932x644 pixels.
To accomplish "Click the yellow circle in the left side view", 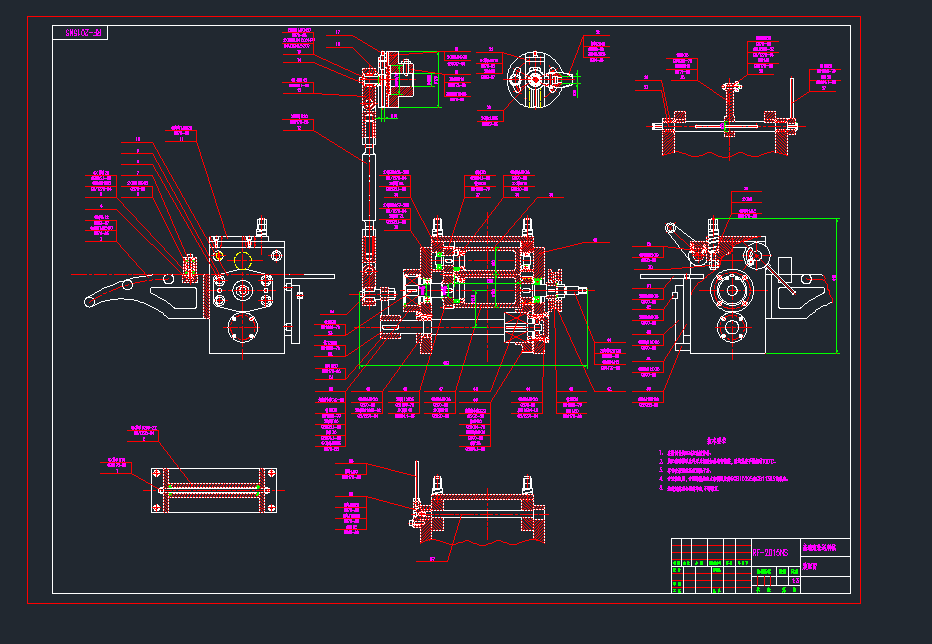I will tap(242, 260).
